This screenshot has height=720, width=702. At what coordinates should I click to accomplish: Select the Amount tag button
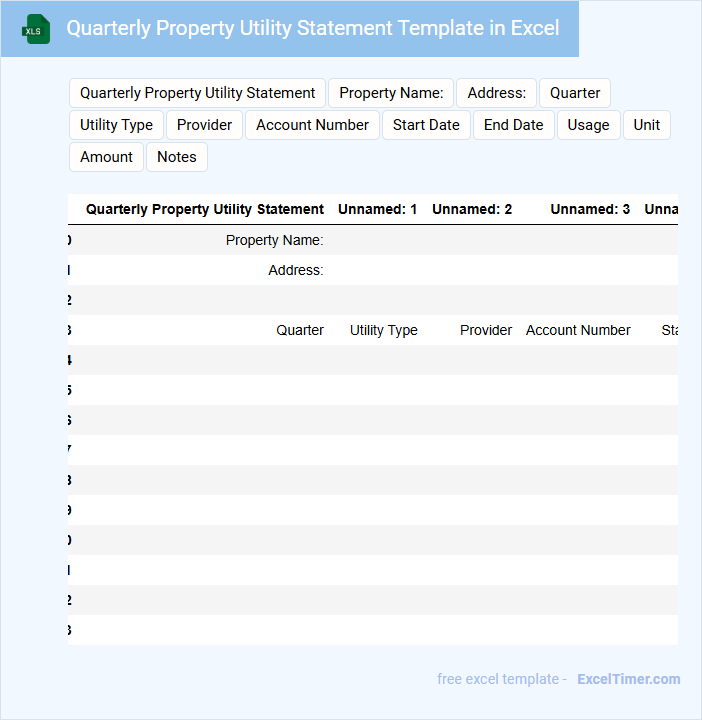click(x=106, y=157)
